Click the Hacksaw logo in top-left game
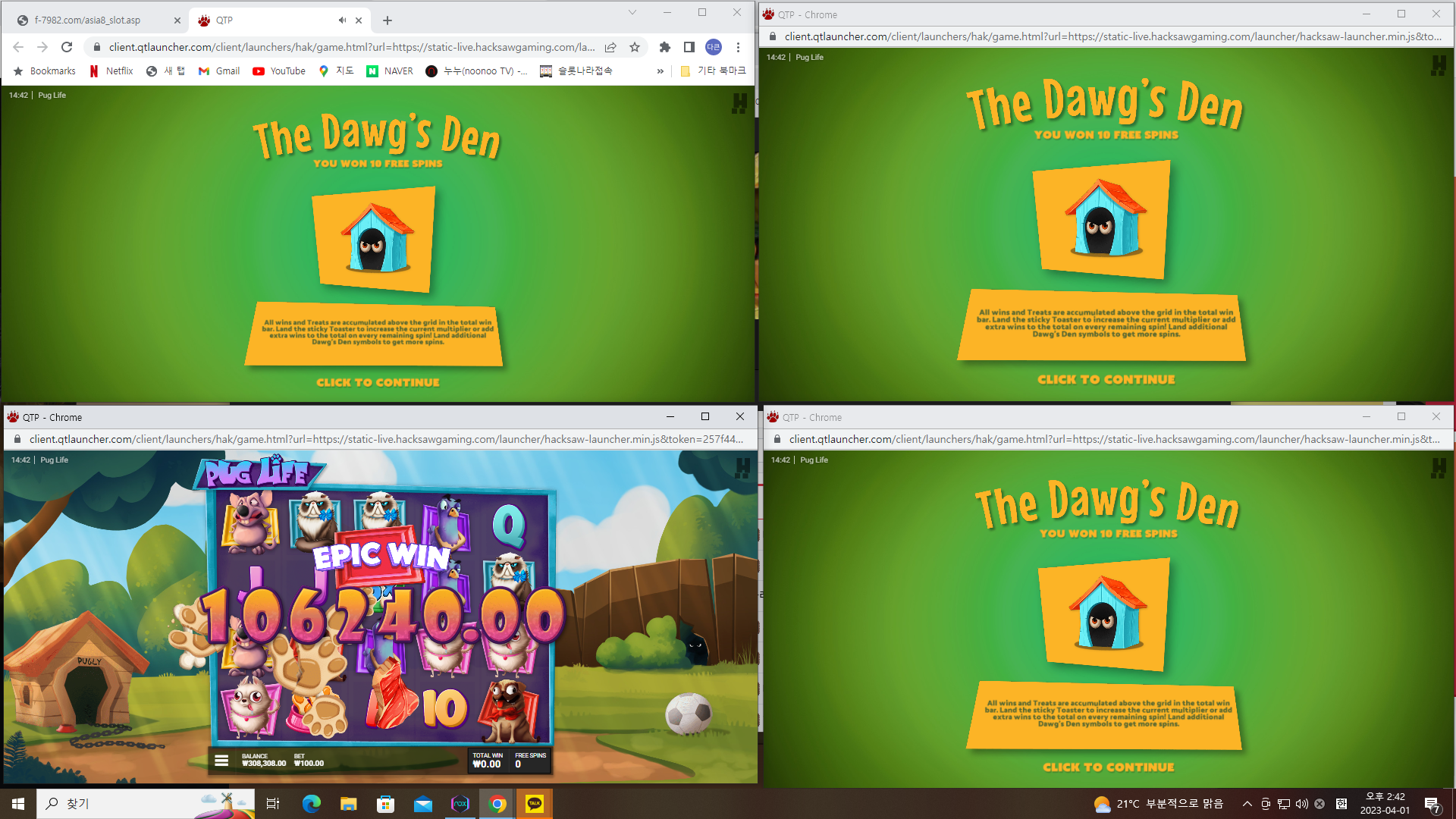 pyautogui.click(x=739, y=103)
